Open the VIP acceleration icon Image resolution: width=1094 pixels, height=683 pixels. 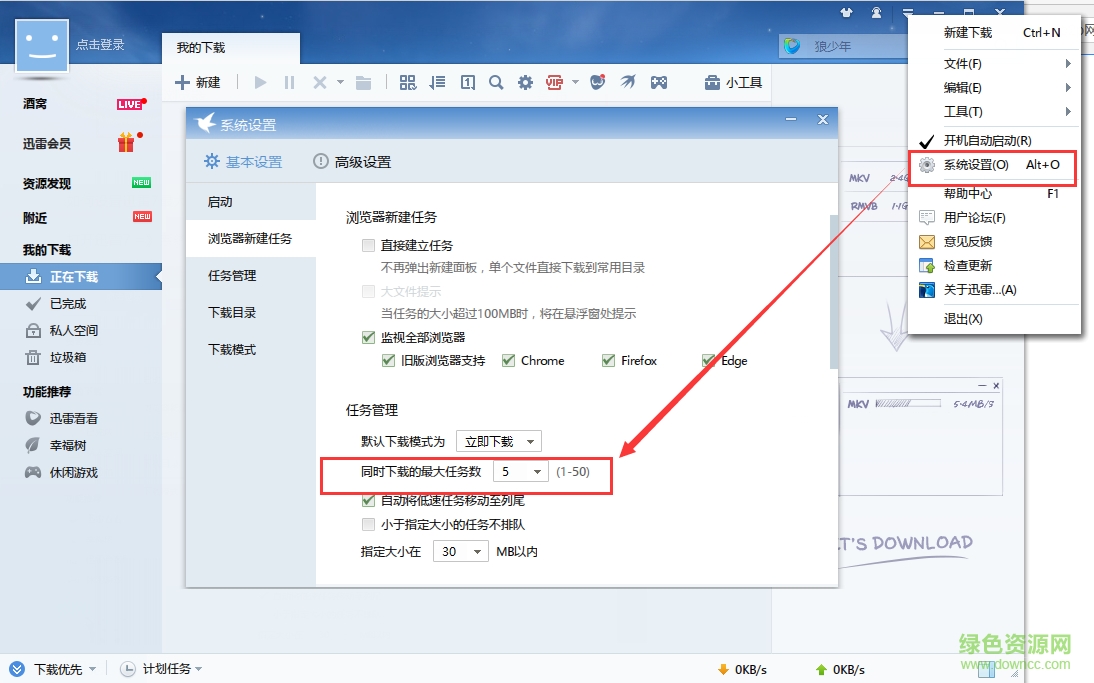coord(554,82)
